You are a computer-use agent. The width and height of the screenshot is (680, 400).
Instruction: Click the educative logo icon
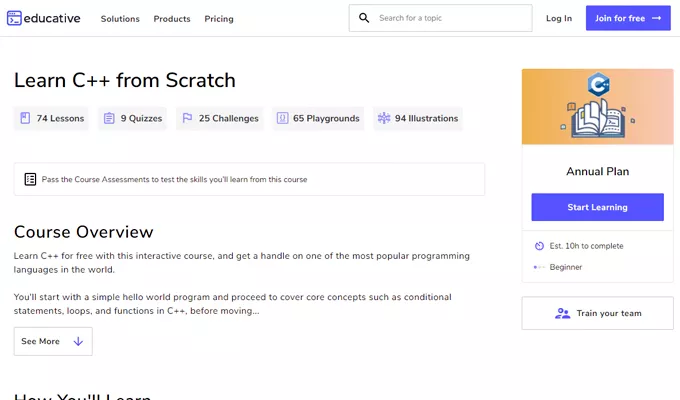pyautogui.click(x=14, y=18)
